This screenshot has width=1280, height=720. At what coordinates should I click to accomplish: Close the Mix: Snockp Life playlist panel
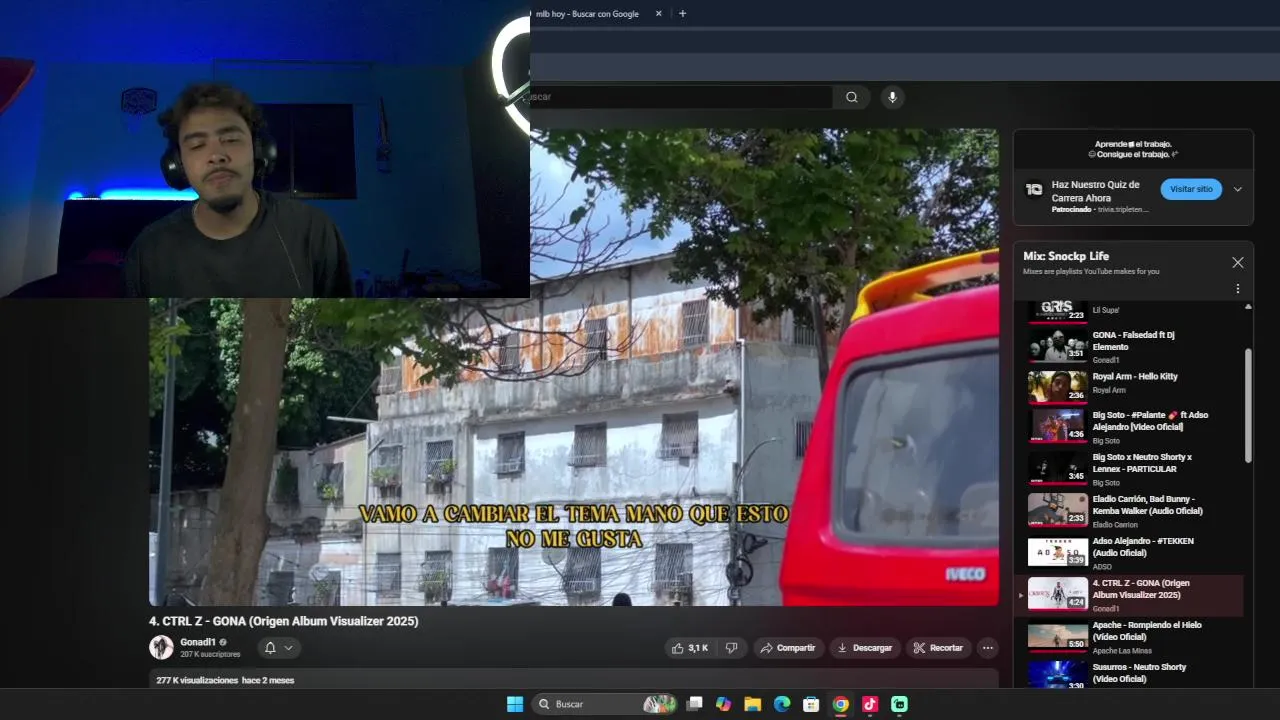[1237, 262]
